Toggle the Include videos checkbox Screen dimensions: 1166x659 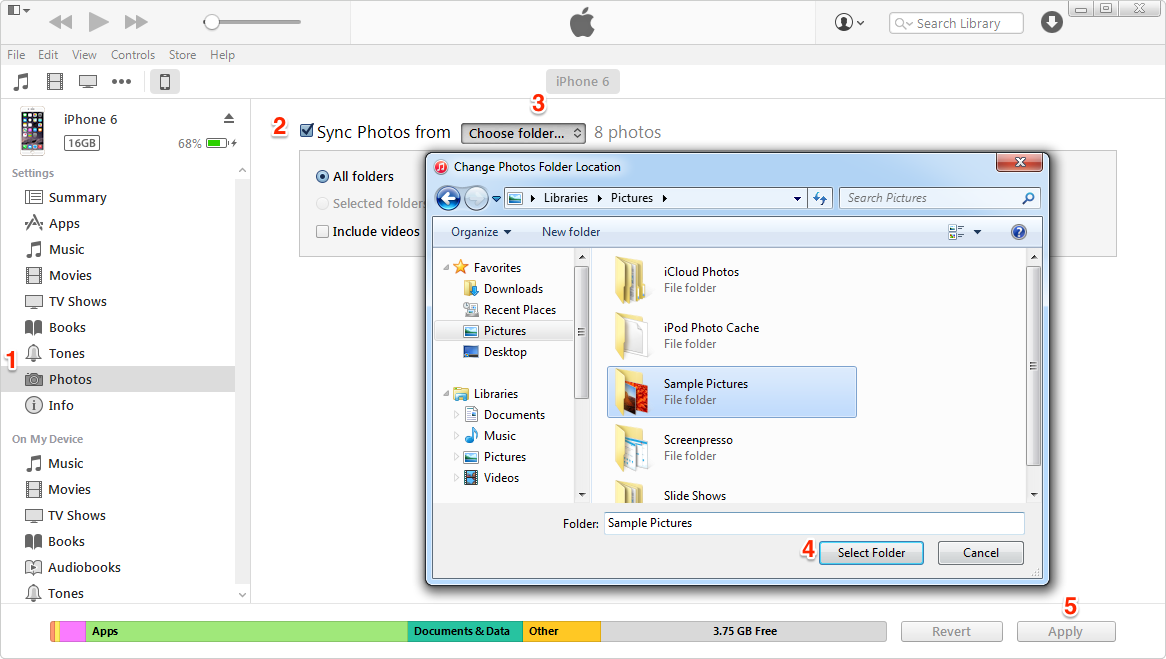322,231
